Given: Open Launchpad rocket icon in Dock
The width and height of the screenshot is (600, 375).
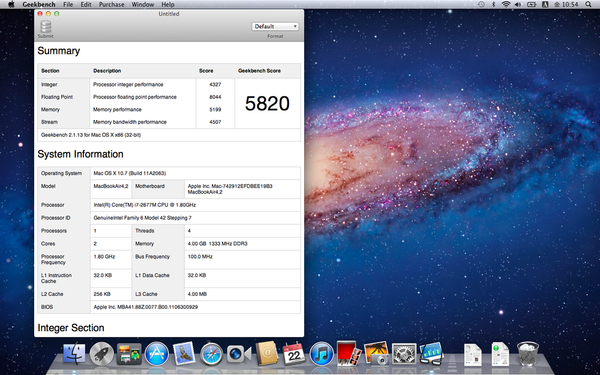Looking at the screenshot, I should [x=102, y=354].
